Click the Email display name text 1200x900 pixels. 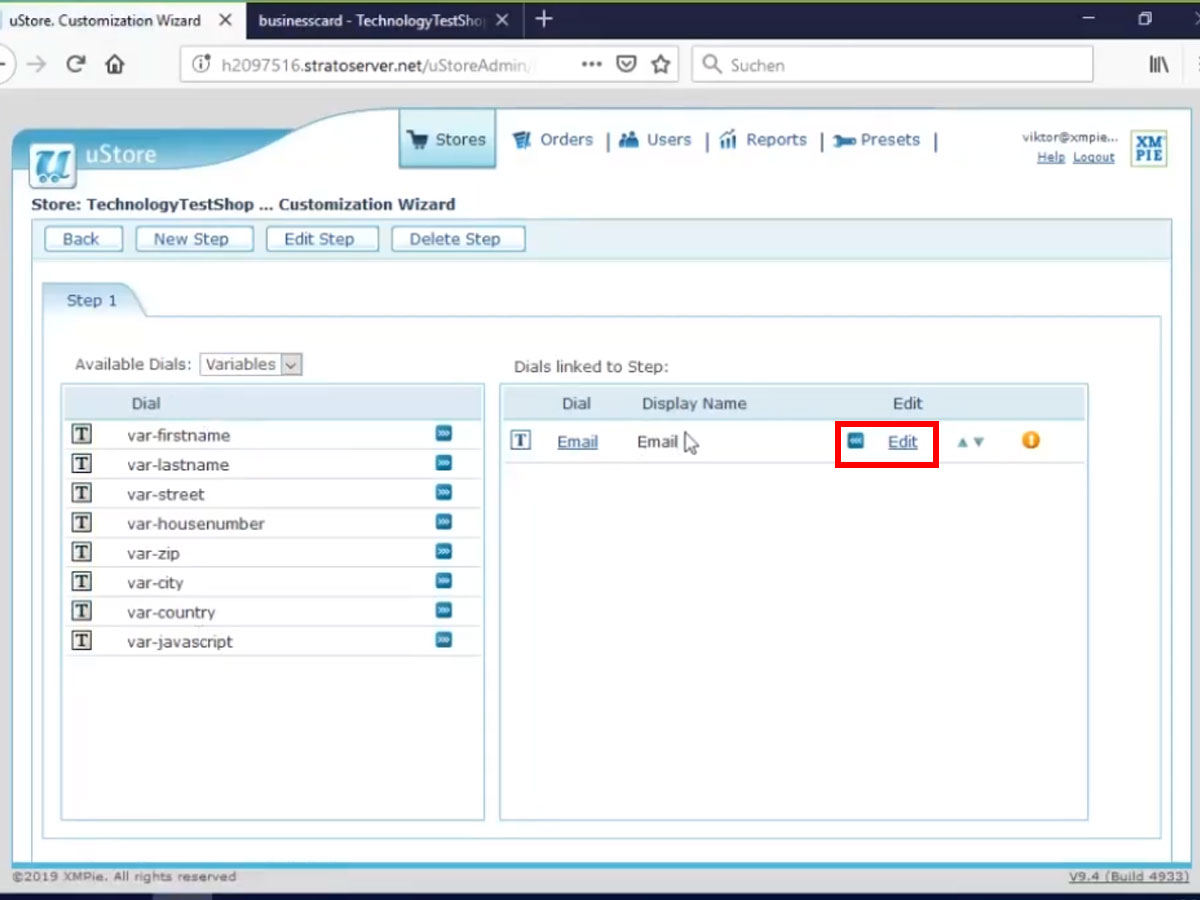657,442
